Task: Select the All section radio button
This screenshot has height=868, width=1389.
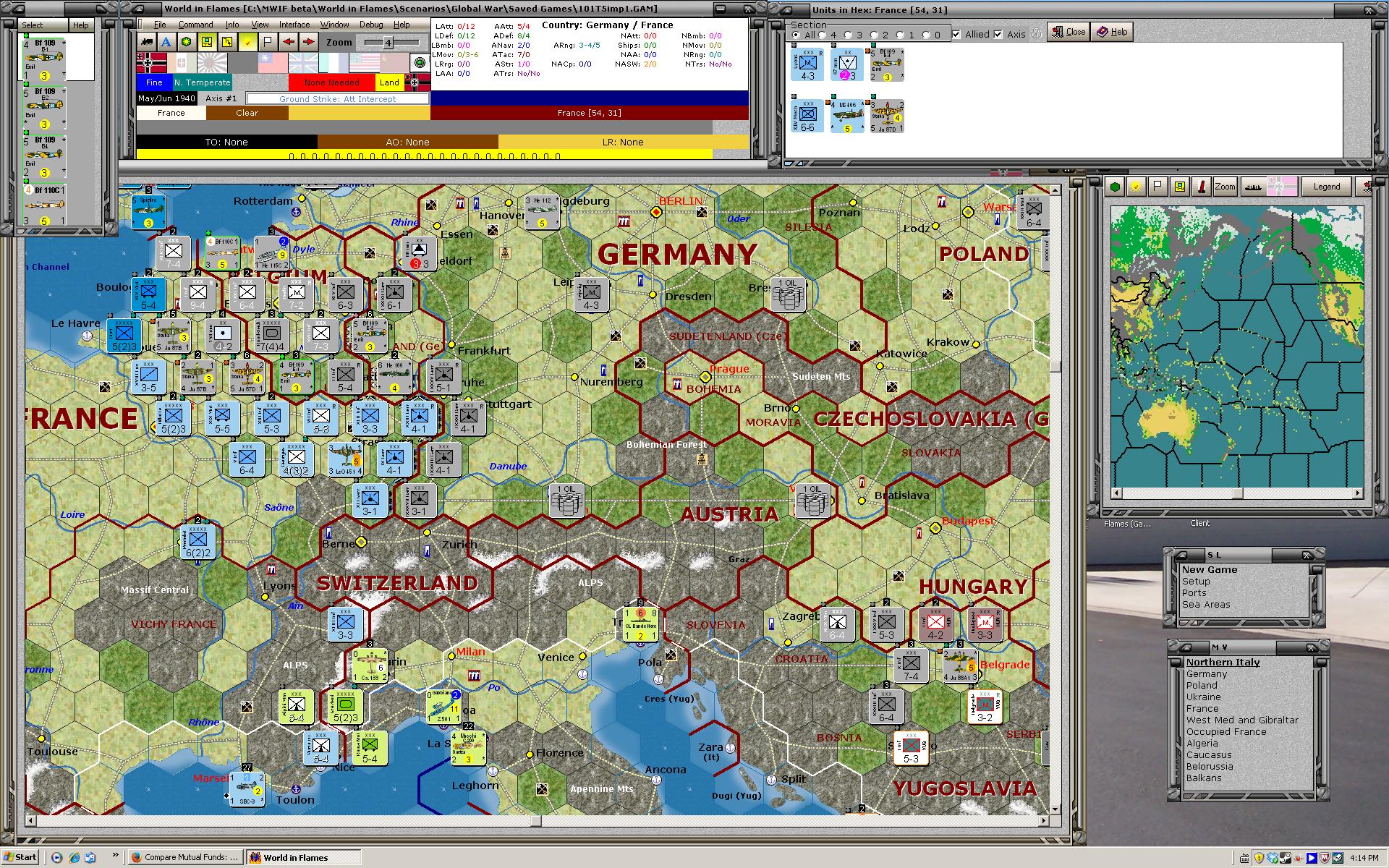Action: (x=796, y=35)
